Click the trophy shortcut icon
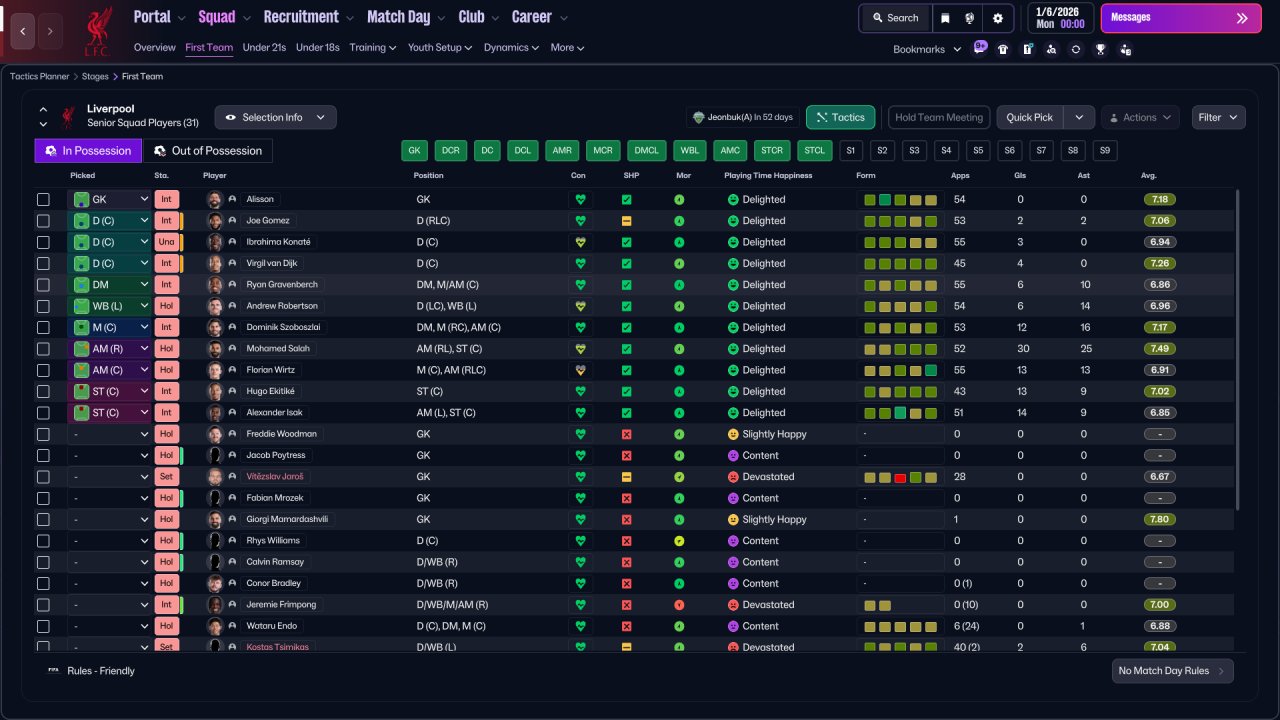 coord(1100,49)
